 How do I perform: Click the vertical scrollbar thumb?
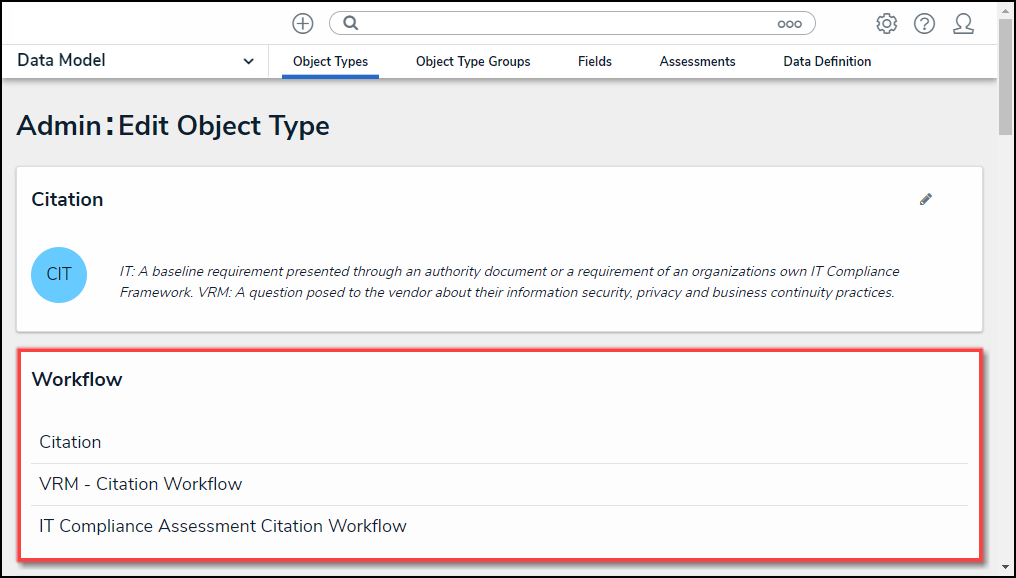coord(1006,75)
